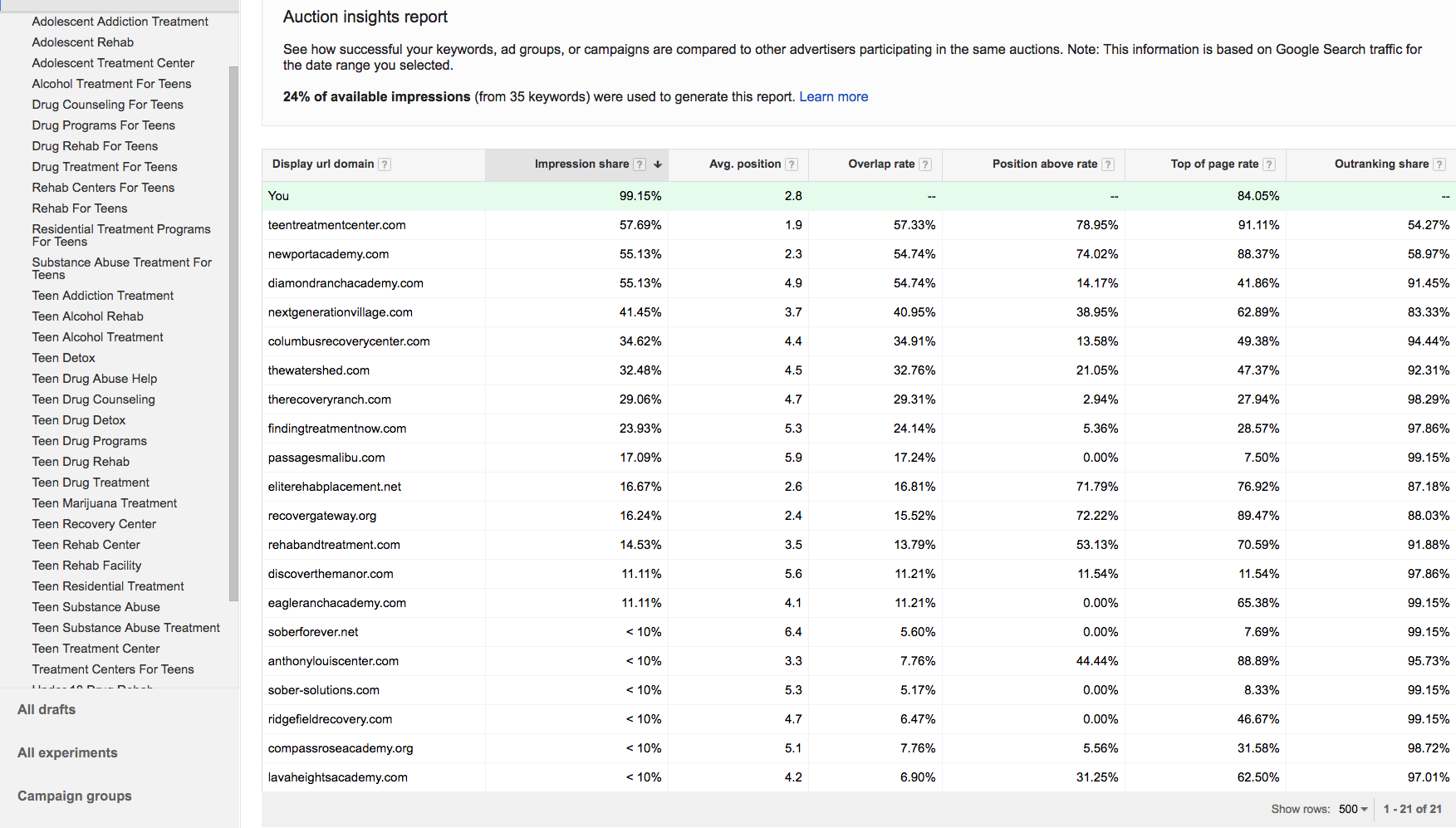Select Rehab For Teens ad group
This screenshot has width=1456, height=828.
80,208
